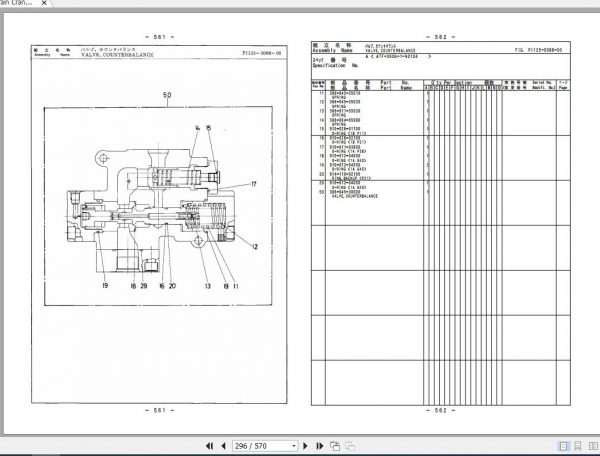Screen dimensions: 600x456
Task: Click the Part Name column header
Action: [396, 88]
